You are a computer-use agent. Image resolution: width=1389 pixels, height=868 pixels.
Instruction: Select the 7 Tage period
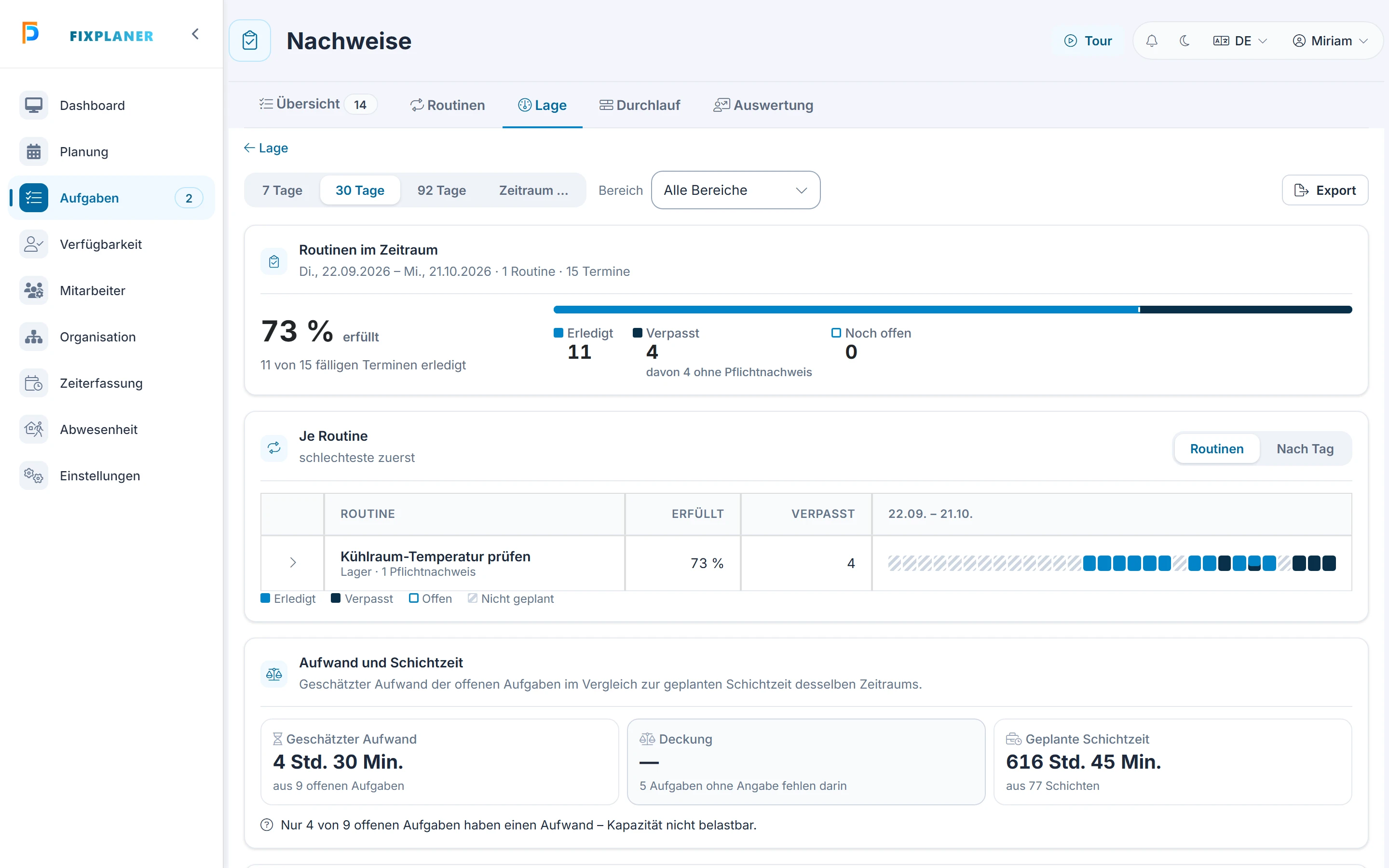(x=283, y=190)
